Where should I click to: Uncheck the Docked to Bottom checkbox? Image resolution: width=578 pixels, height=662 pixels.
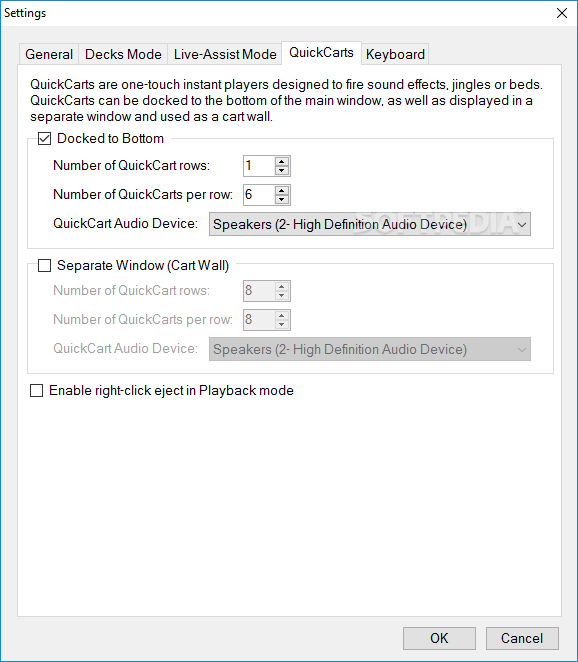[x=44, y=138]
